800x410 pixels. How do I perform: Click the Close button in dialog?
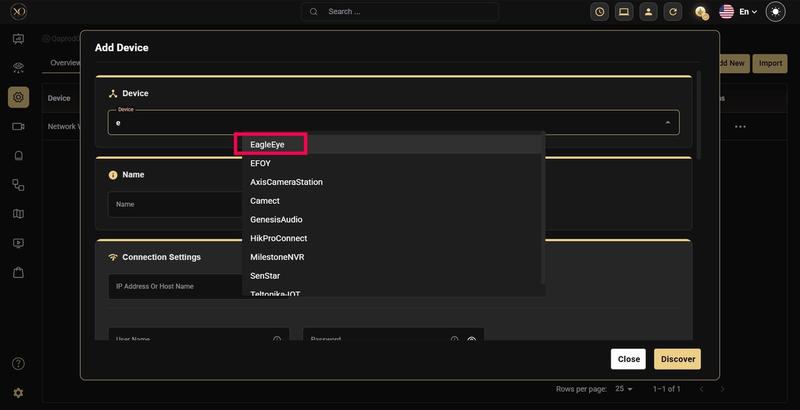(628, 359)
